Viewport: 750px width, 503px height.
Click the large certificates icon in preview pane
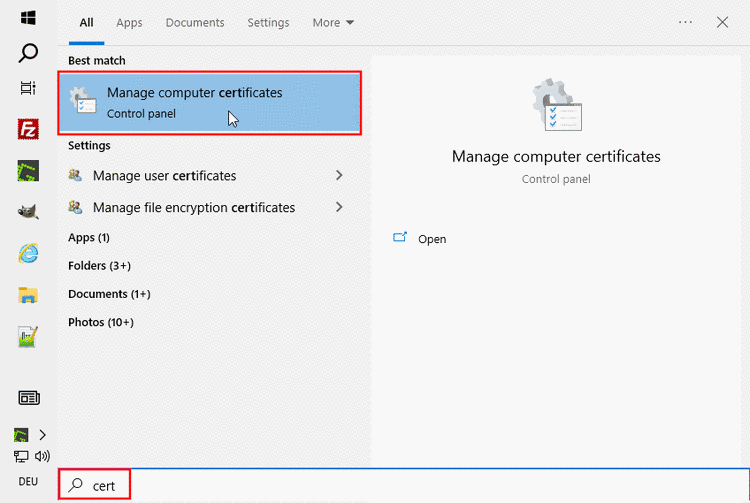(x=557, y=105)
